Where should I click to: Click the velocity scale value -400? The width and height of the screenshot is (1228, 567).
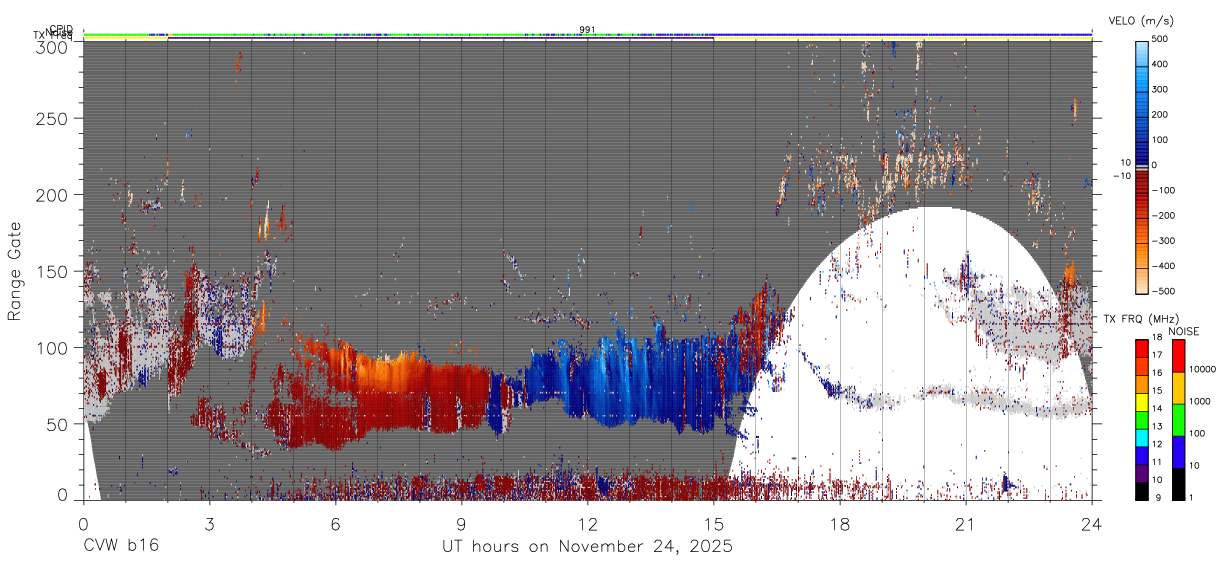1163,266
